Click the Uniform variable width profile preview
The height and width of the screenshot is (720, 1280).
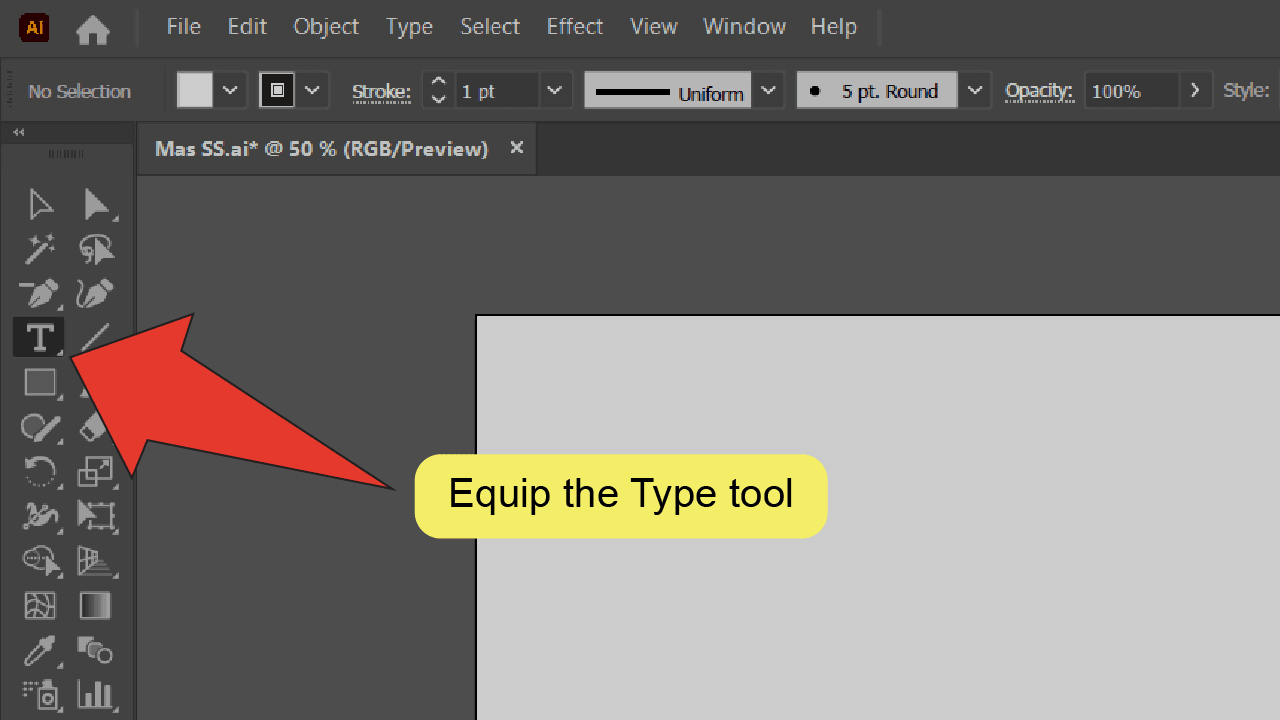point(668,91)
